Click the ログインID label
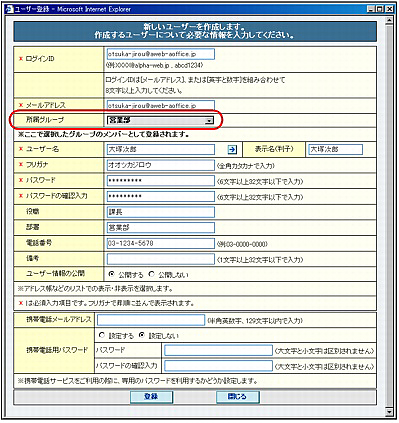Image resolution: width=399 pixels, height=423 pixels. point(40,59)
